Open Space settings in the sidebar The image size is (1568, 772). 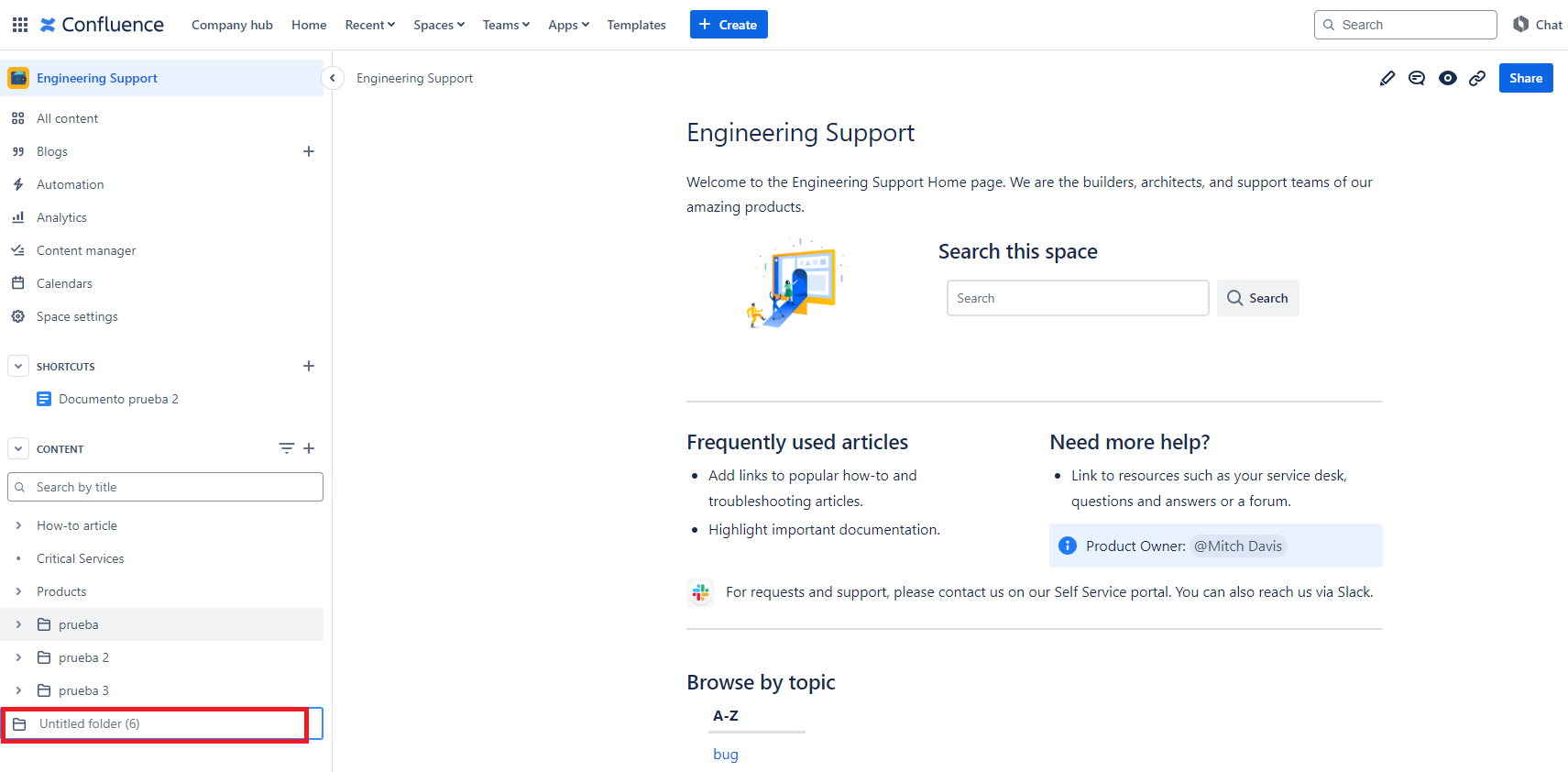[77, 316]
